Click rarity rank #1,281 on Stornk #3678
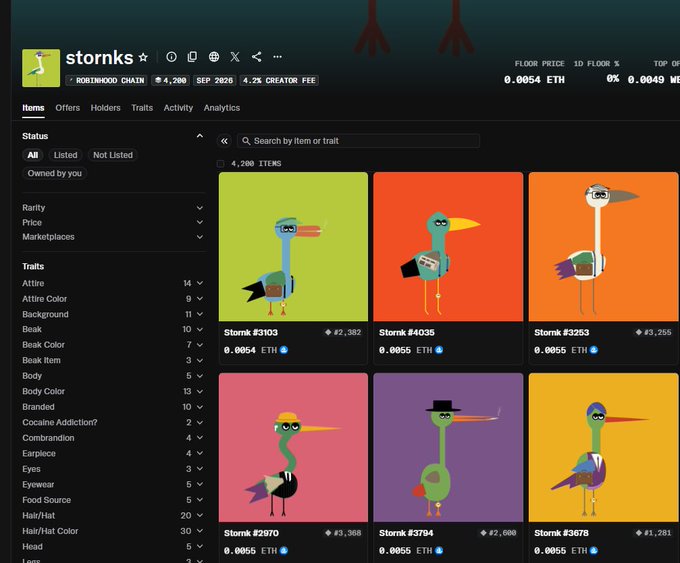 (x=654, y=533)
